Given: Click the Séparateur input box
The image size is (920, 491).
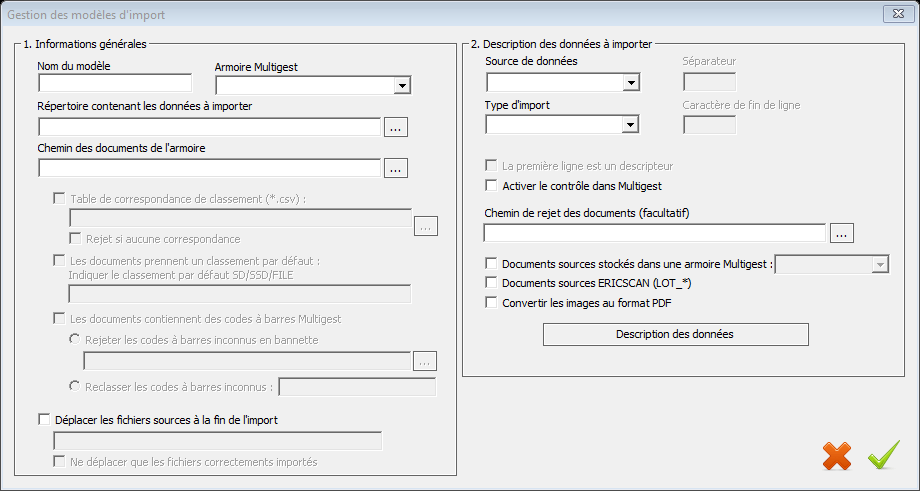Looking at the screenshot, I should tap(709, 82).
